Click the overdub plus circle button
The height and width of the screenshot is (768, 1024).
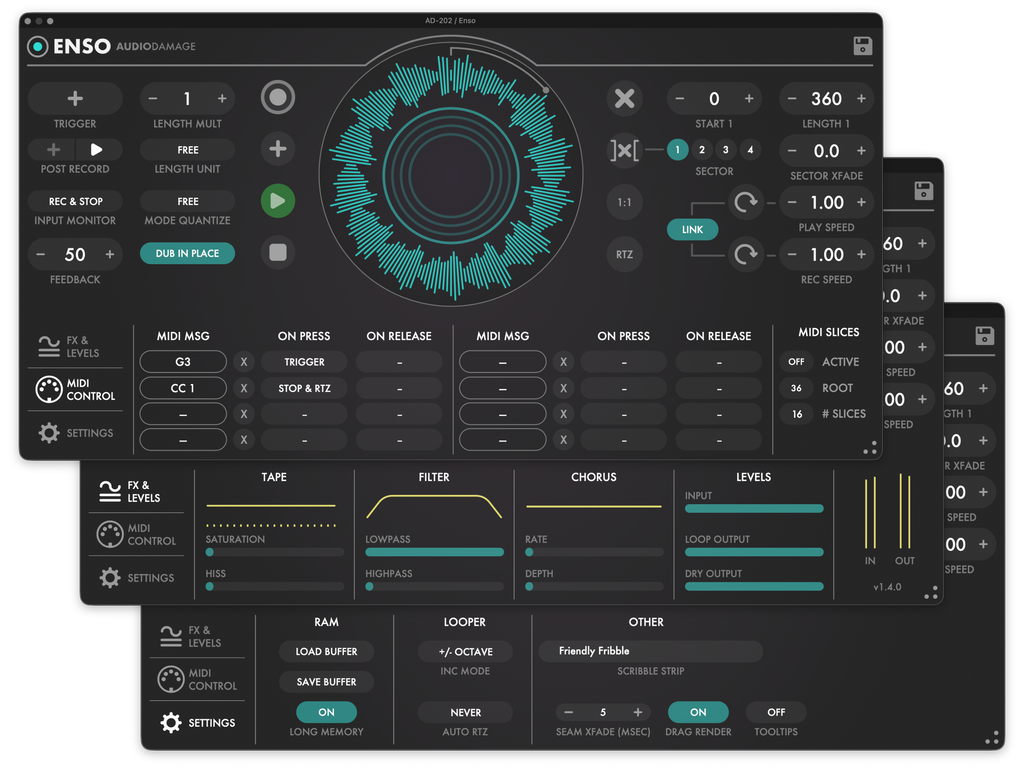pos(278,149)
